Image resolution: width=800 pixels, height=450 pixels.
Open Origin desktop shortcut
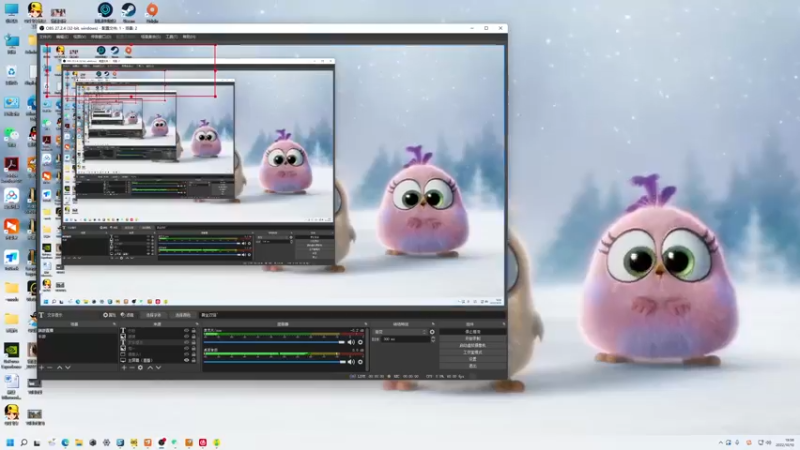pos(152,12)
